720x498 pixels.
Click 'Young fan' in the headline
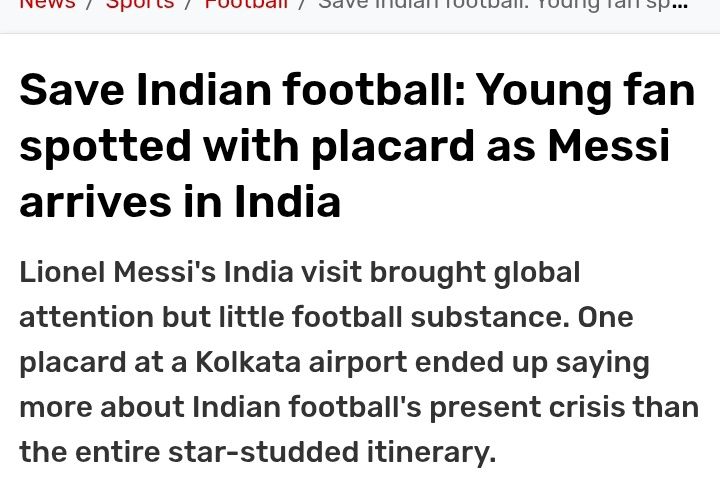tap(585, 91)
